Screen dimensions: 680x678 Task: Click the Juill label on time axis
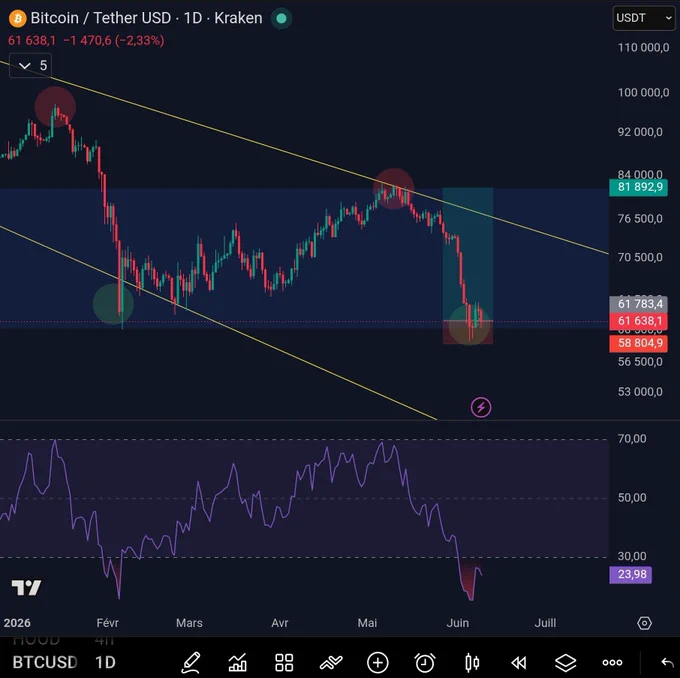click(545, 623)
